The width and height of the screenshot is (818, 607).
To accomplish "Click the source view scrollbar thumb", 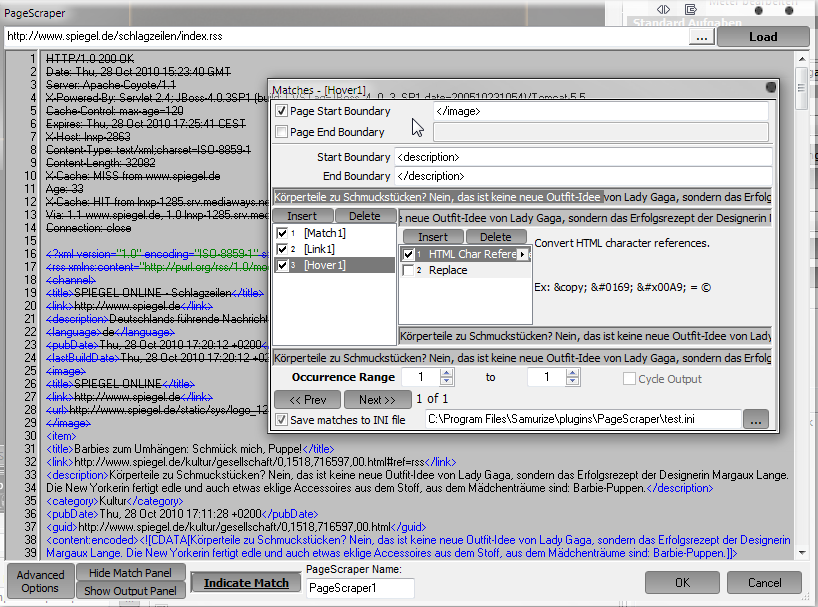I will tap(802, 88).
